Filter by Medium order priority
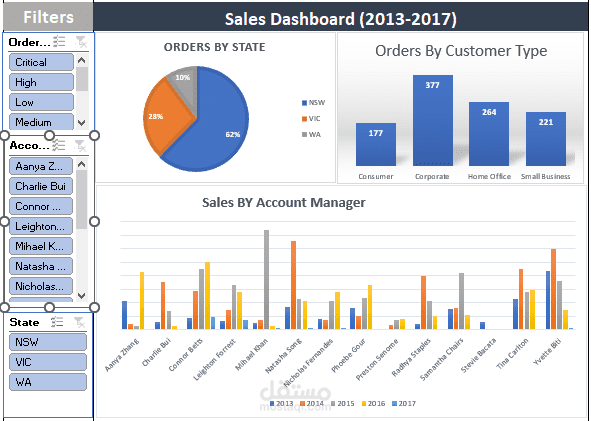Viewport: 591px width, 421px height. pos(41,121)
